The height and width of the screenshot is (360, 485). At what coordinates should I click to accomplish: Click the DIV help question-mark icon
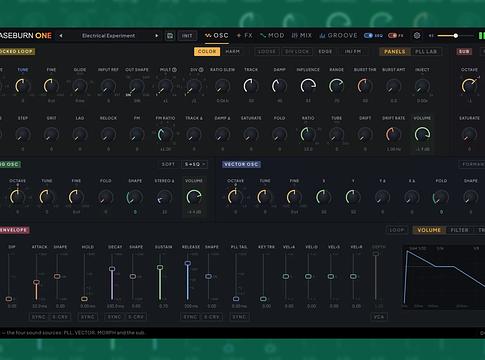coord(201,70)
